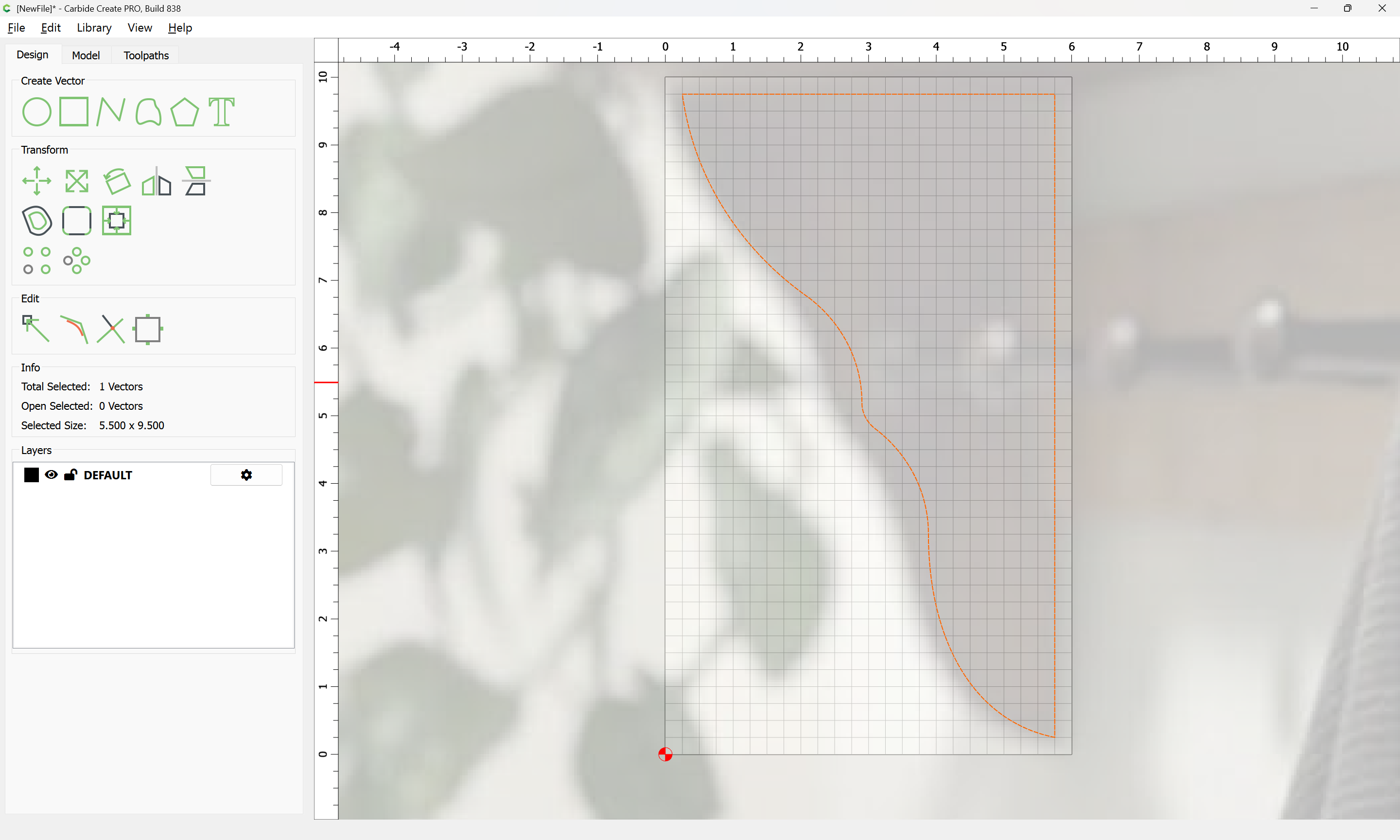Select the Curve drawing tool

pos(148,111)
